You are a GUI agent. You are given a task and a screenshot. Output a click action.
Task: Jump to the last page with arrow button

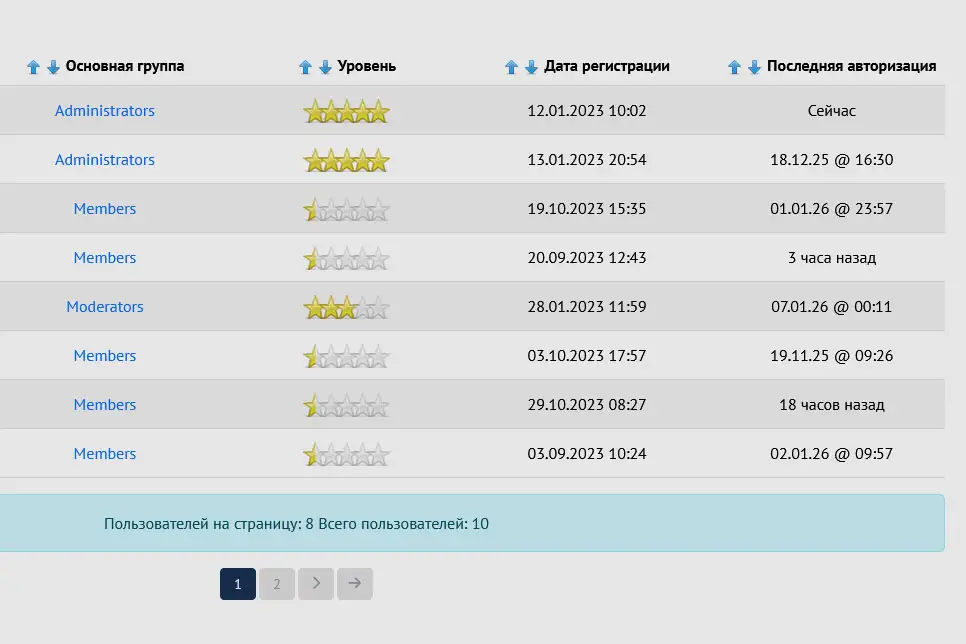point(355,583)
